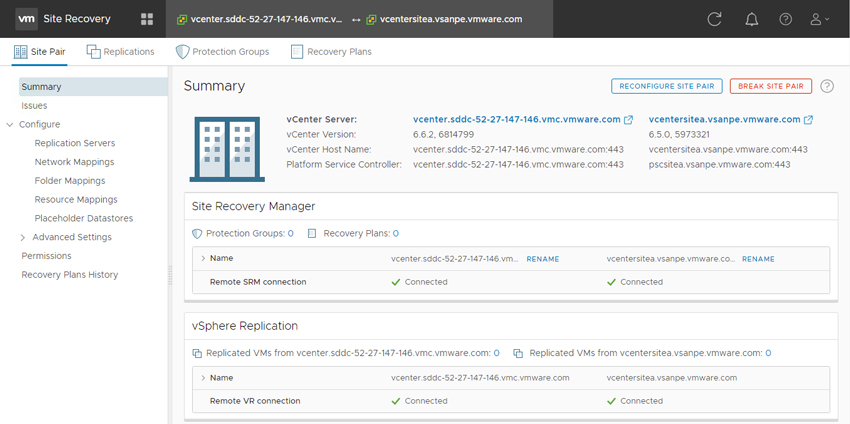Screen dimensions: 850x424
Task: Click the large site building icon
Action: coord(227,149)
